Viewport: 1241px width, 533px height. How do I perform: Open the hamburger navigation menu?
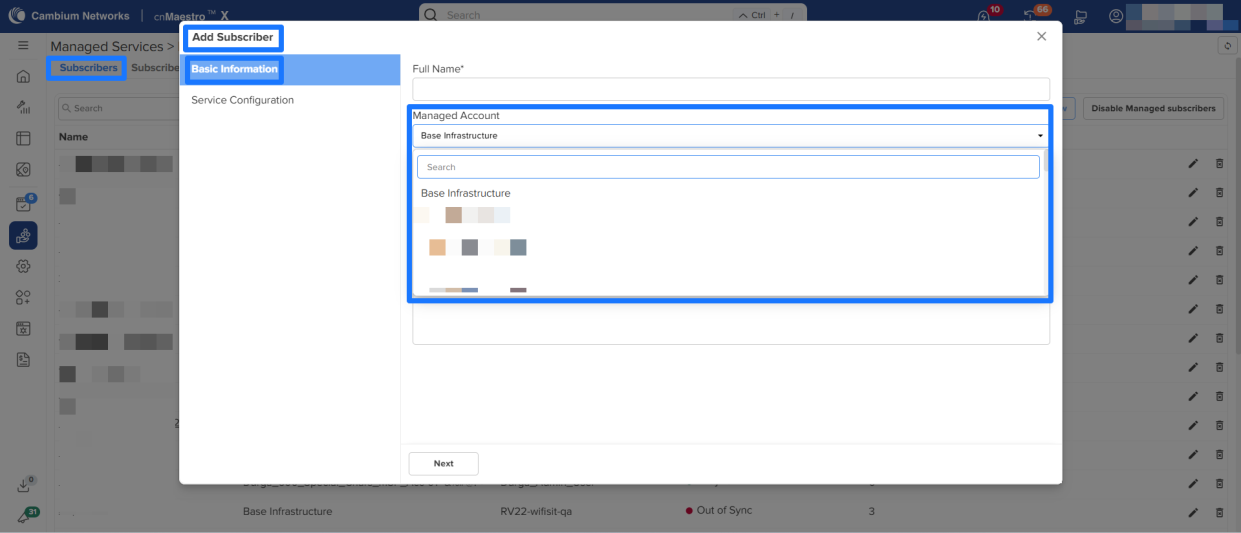click(x=23, y=46)
